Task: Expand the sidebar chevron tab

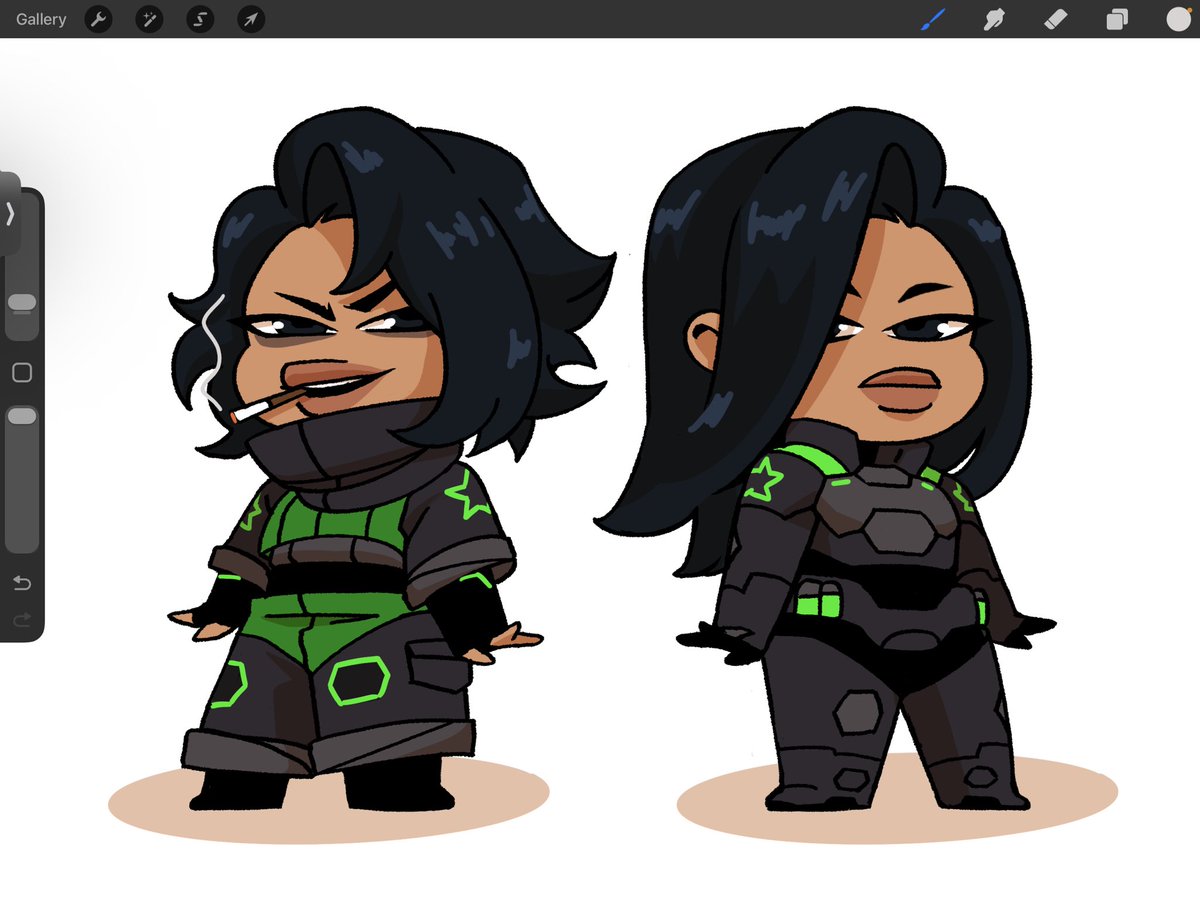Action: [10, 214]
